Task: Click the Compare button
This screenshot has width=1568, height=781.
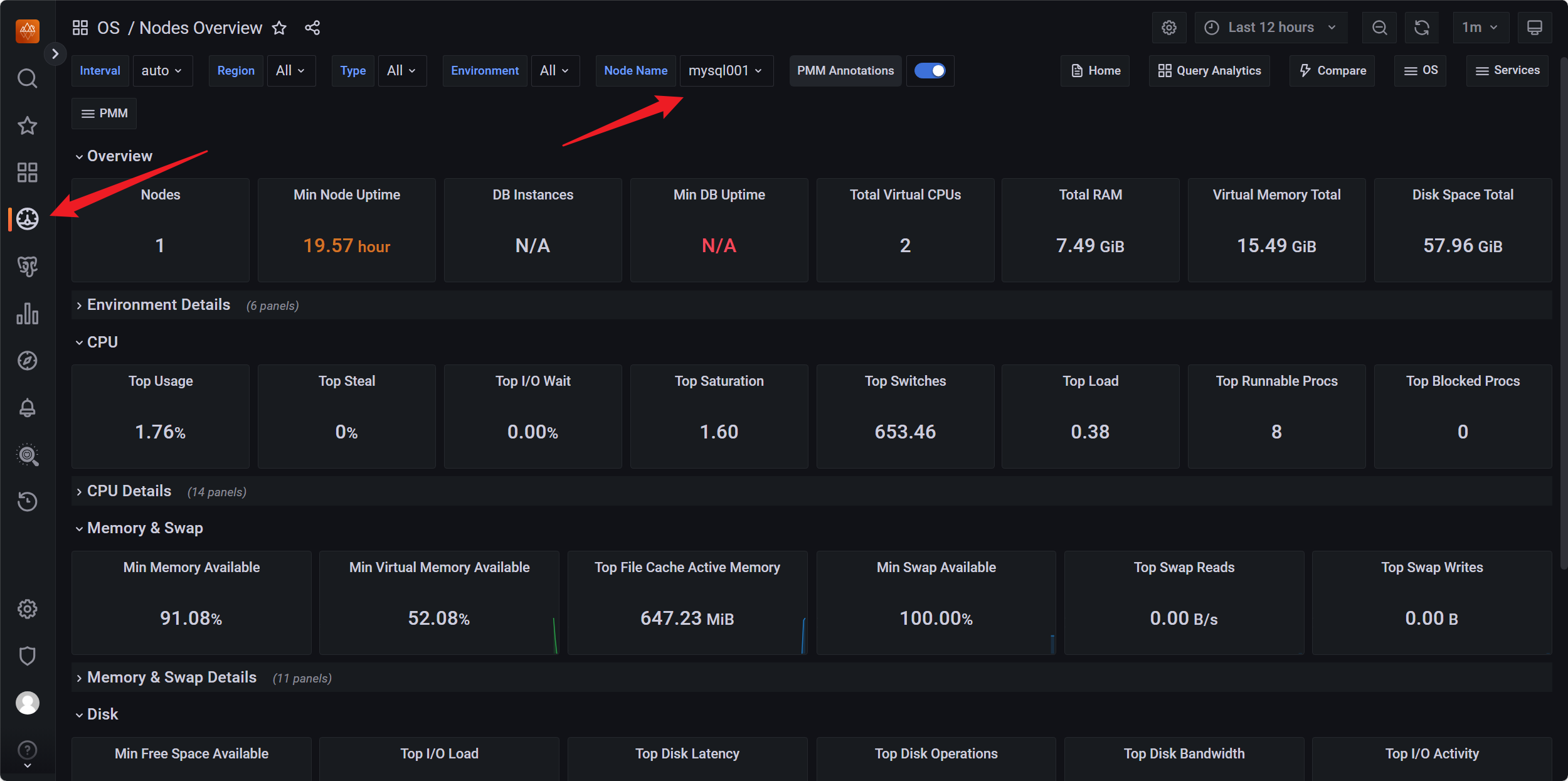Action: point(1332,71)
